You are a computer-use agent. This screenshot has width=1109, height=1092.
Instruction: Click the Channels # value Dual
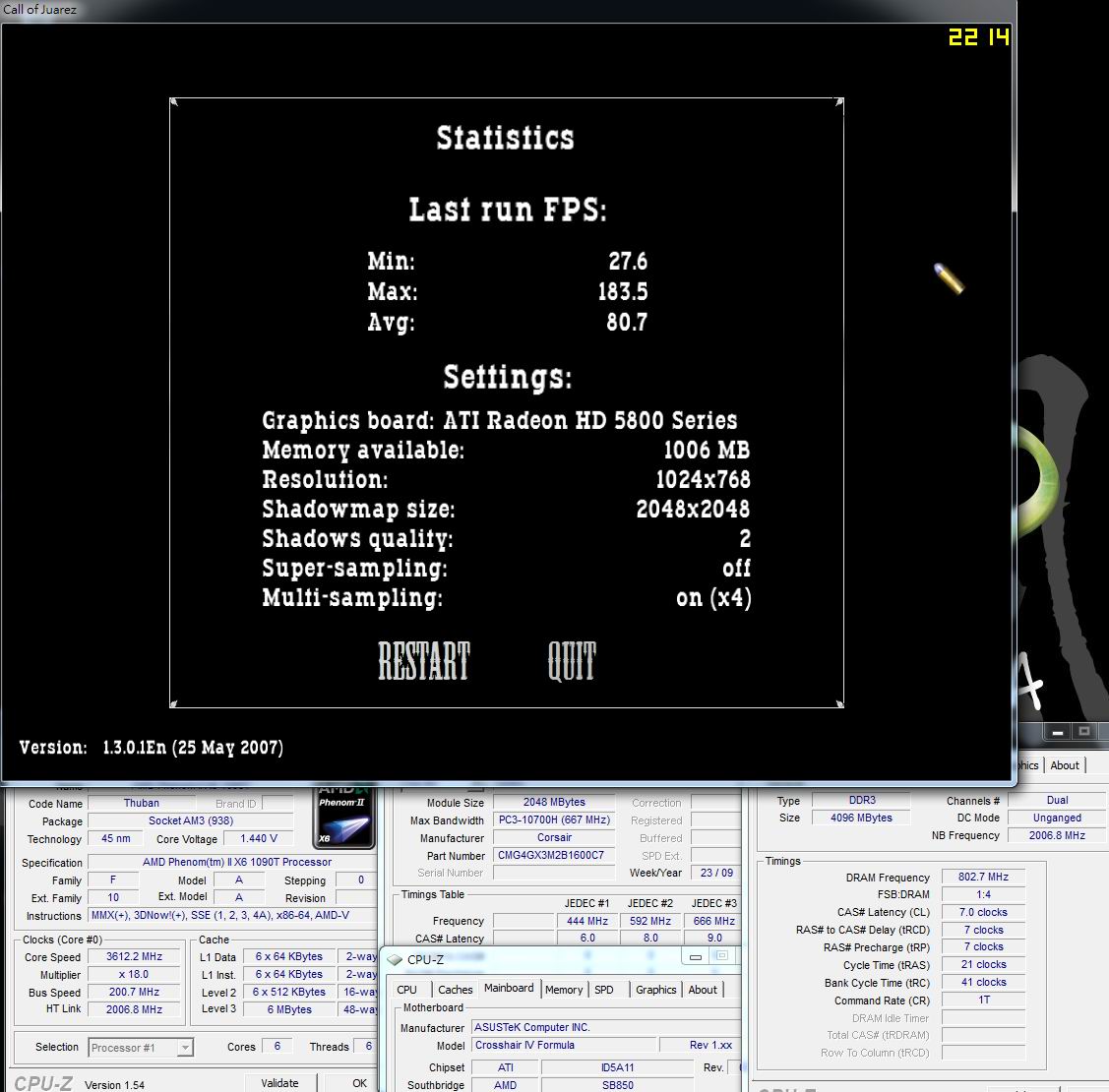1058,800
